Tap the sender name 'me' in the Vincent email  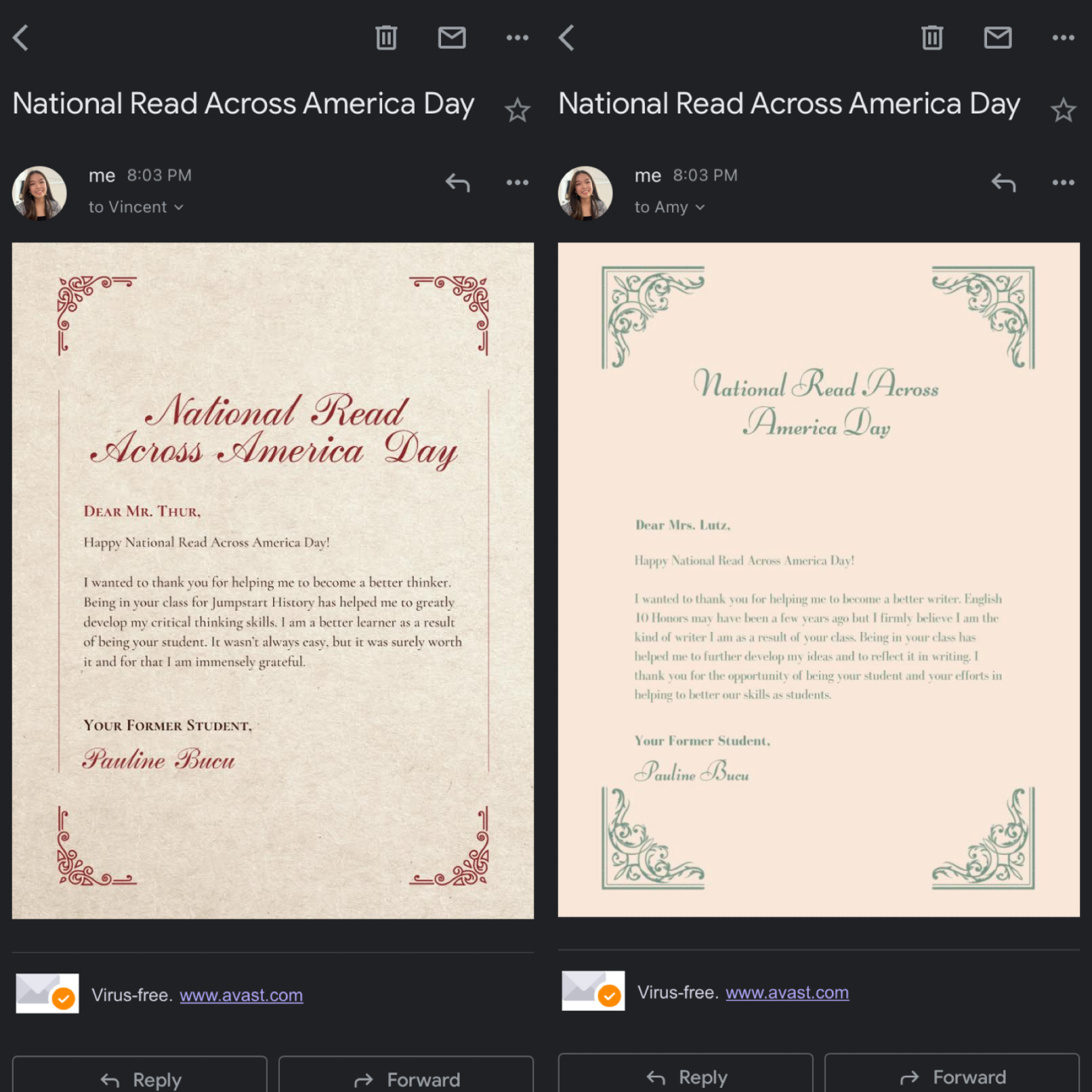[102, 177]
